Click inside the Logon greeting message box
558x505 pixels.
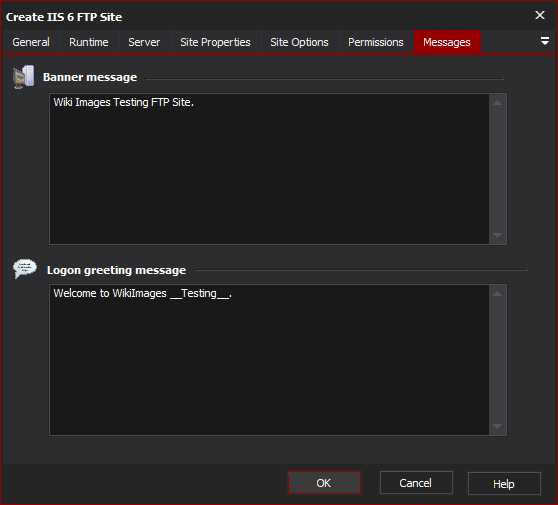[x=269, y=360]
